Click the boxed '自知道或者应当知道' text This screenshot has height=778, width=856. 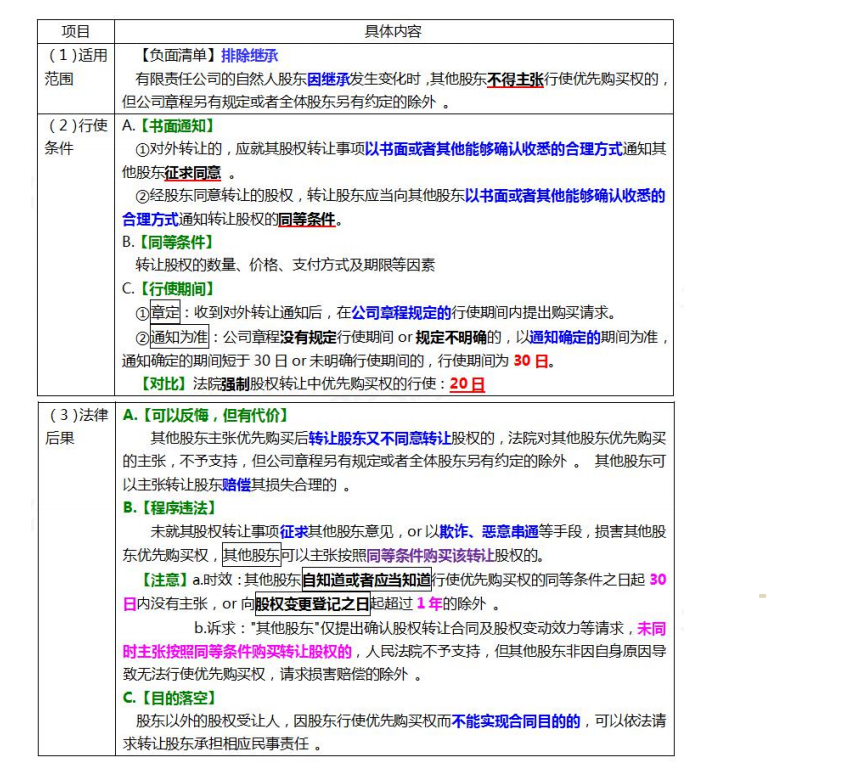(x=366, y=580)
